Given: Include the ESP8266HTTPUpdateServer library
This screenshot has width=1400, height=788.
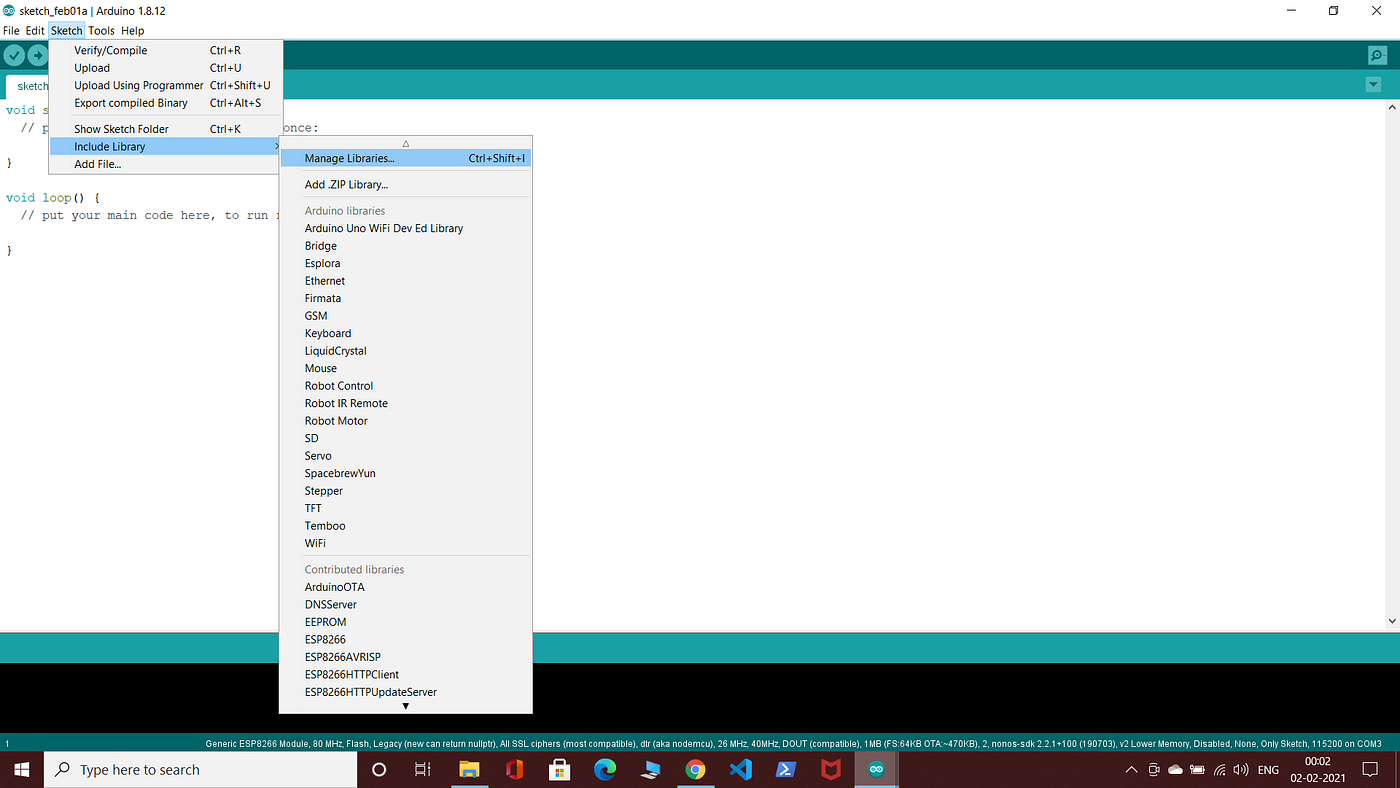Looking at the screenshot, I should point(405,692).
